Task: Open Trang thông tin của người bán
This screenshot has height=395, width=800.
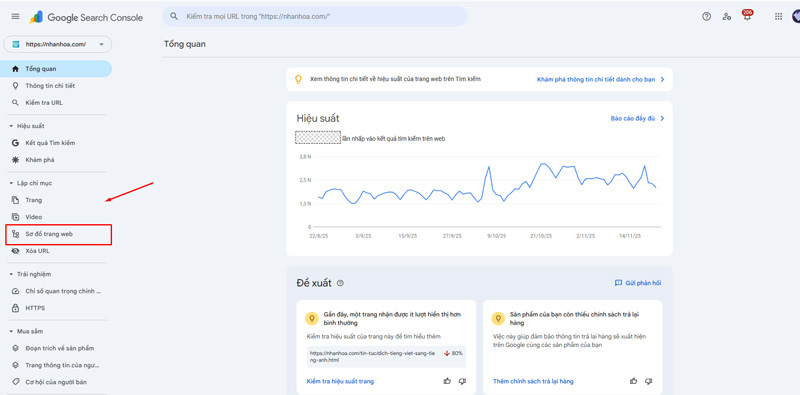Action: 56,365
